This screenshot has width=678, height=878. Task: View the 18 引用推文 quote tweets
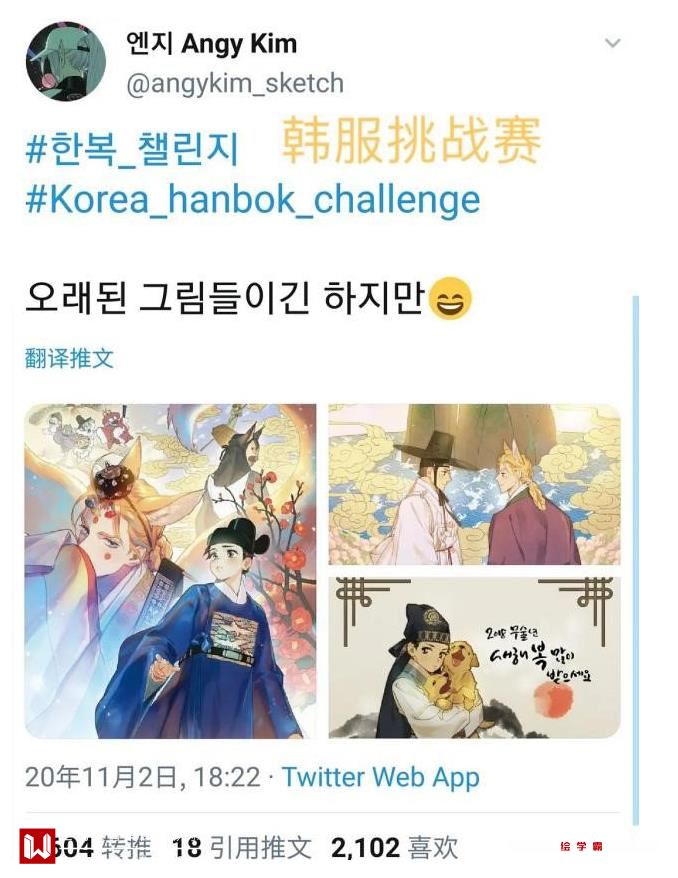tap(242, 847)
